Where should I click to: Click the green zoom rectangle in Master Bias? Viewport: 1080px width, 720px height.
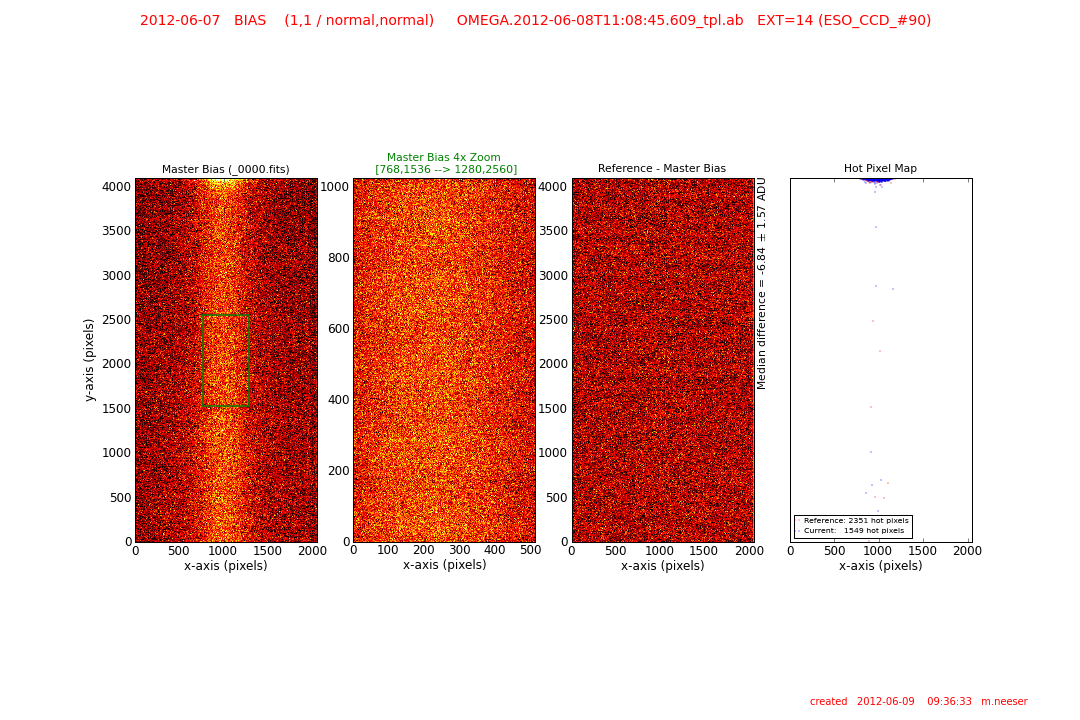203,360
